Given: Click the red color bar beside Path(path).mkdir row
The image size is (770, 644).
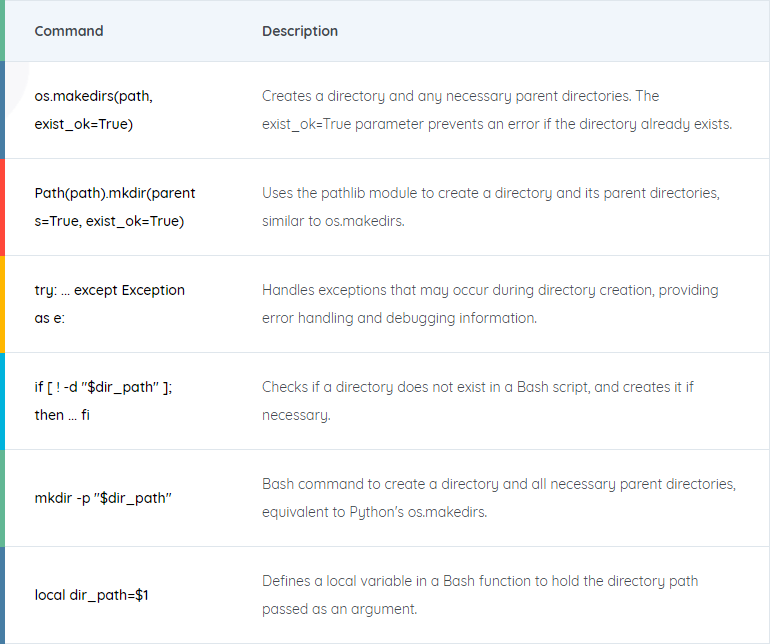Looking at the screenshot, I should 2,207.
